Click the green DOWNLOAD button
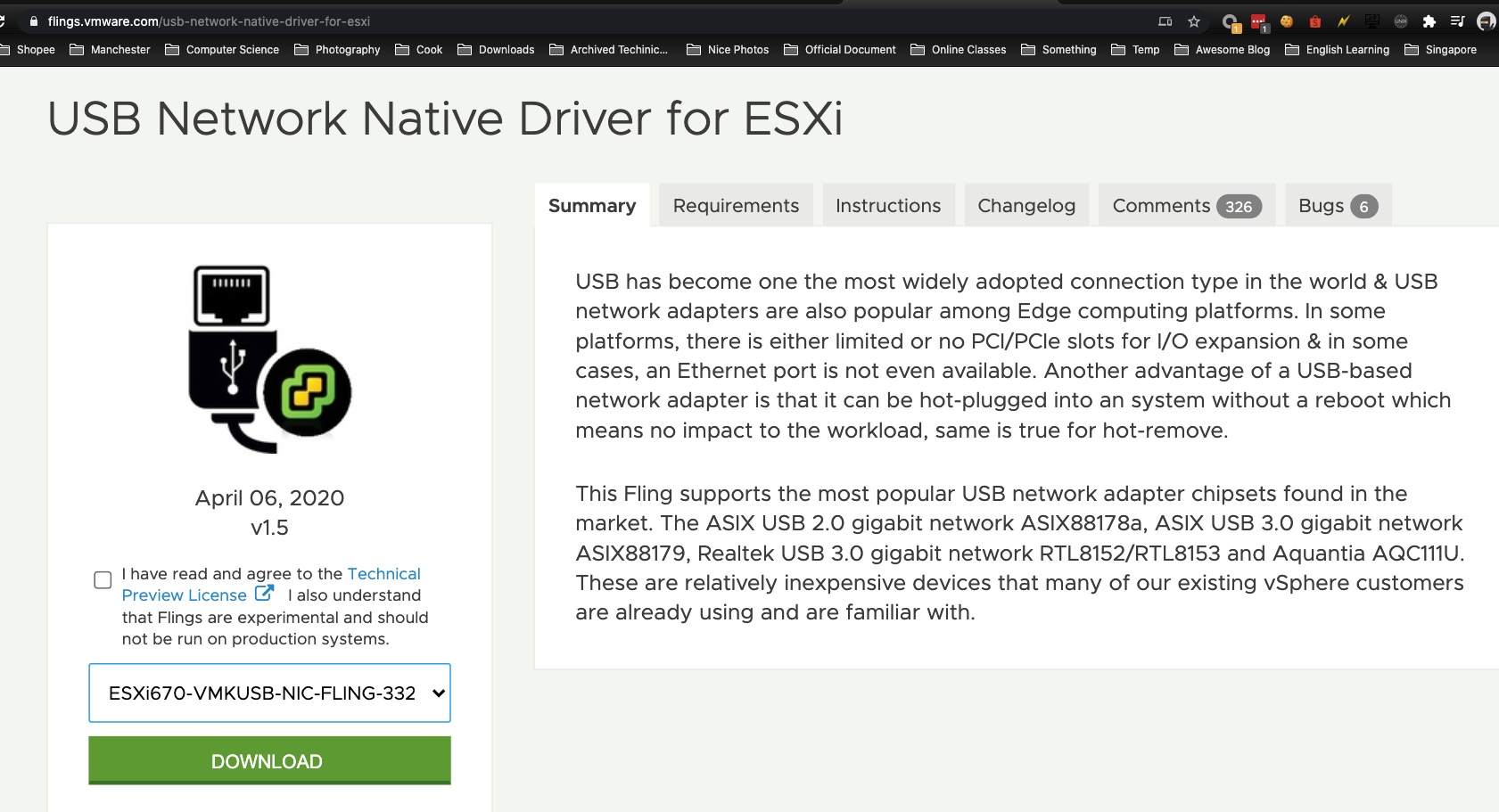Viewport: 1499px width, 812px height. click(268, 760)
